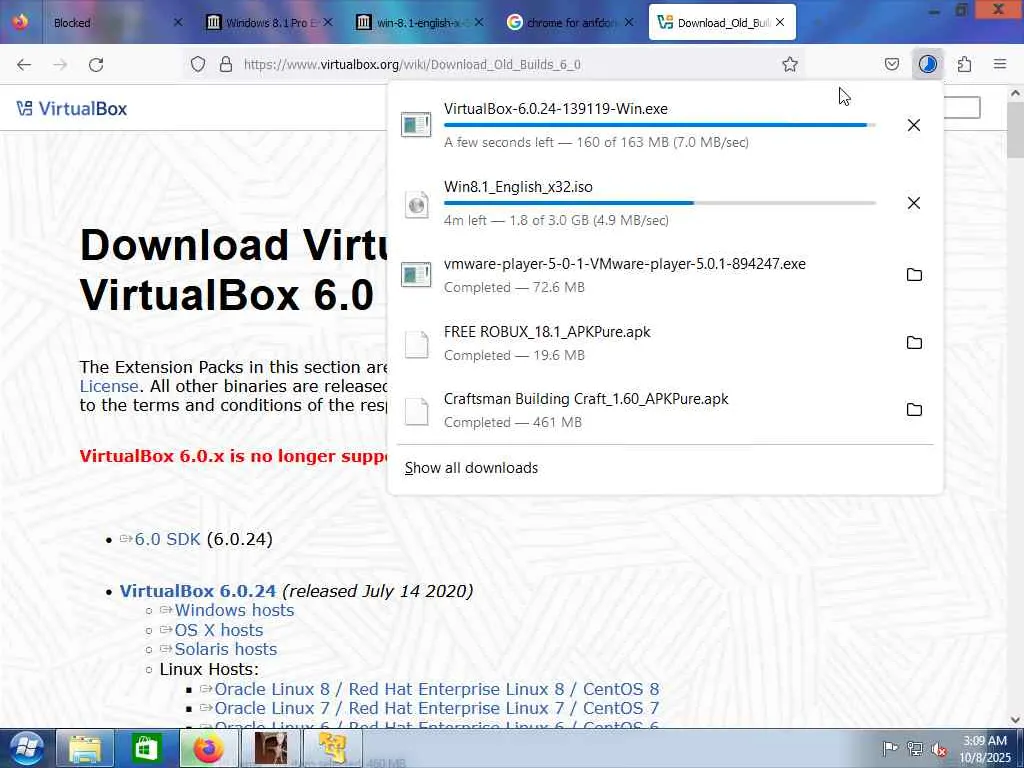Click the Win8.1 ISO download progress bar
Screen dimensions: 1024x768
click(660, 203)
